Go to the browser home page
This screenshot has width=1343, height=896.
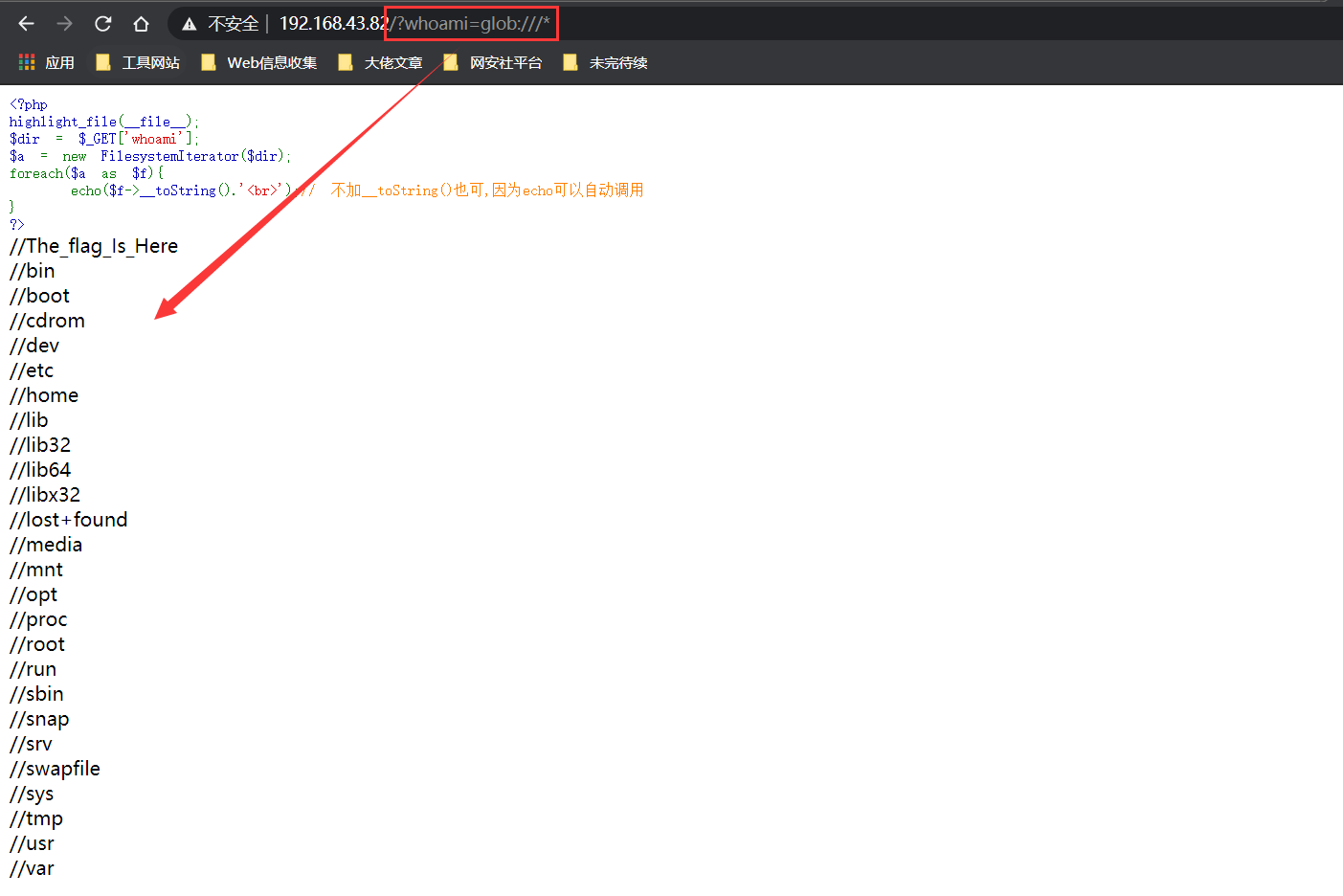pyautogui.click(x=141, y=24)
